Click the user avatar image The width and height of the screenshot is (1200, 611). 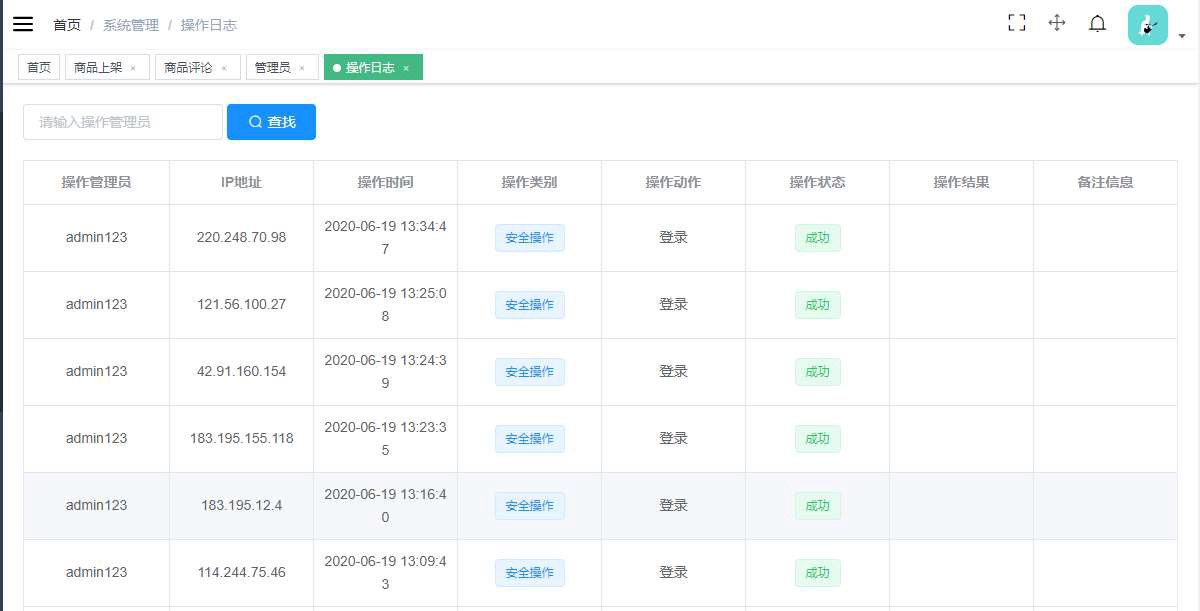pos(1147,25)
